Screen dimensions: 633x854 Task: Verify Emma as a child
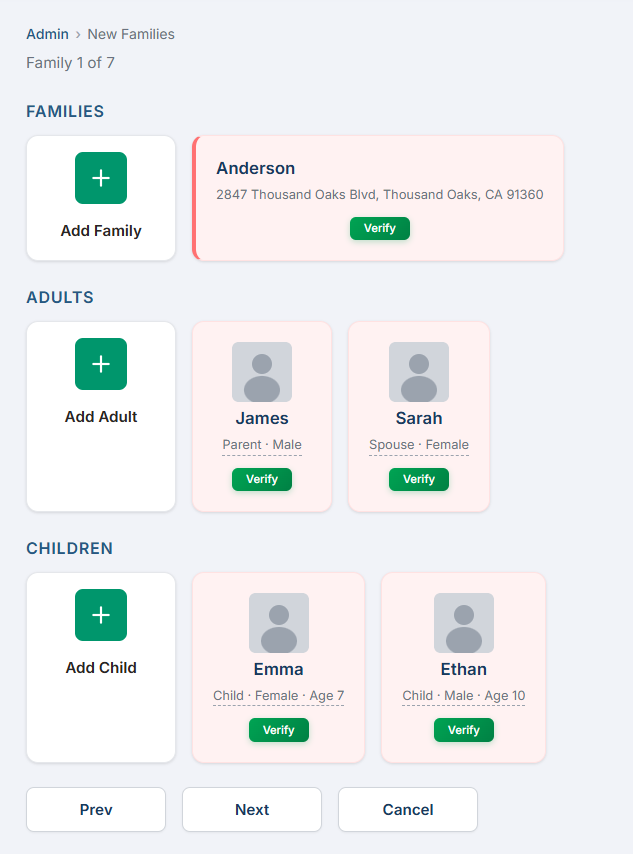click(x=278, y=730)
